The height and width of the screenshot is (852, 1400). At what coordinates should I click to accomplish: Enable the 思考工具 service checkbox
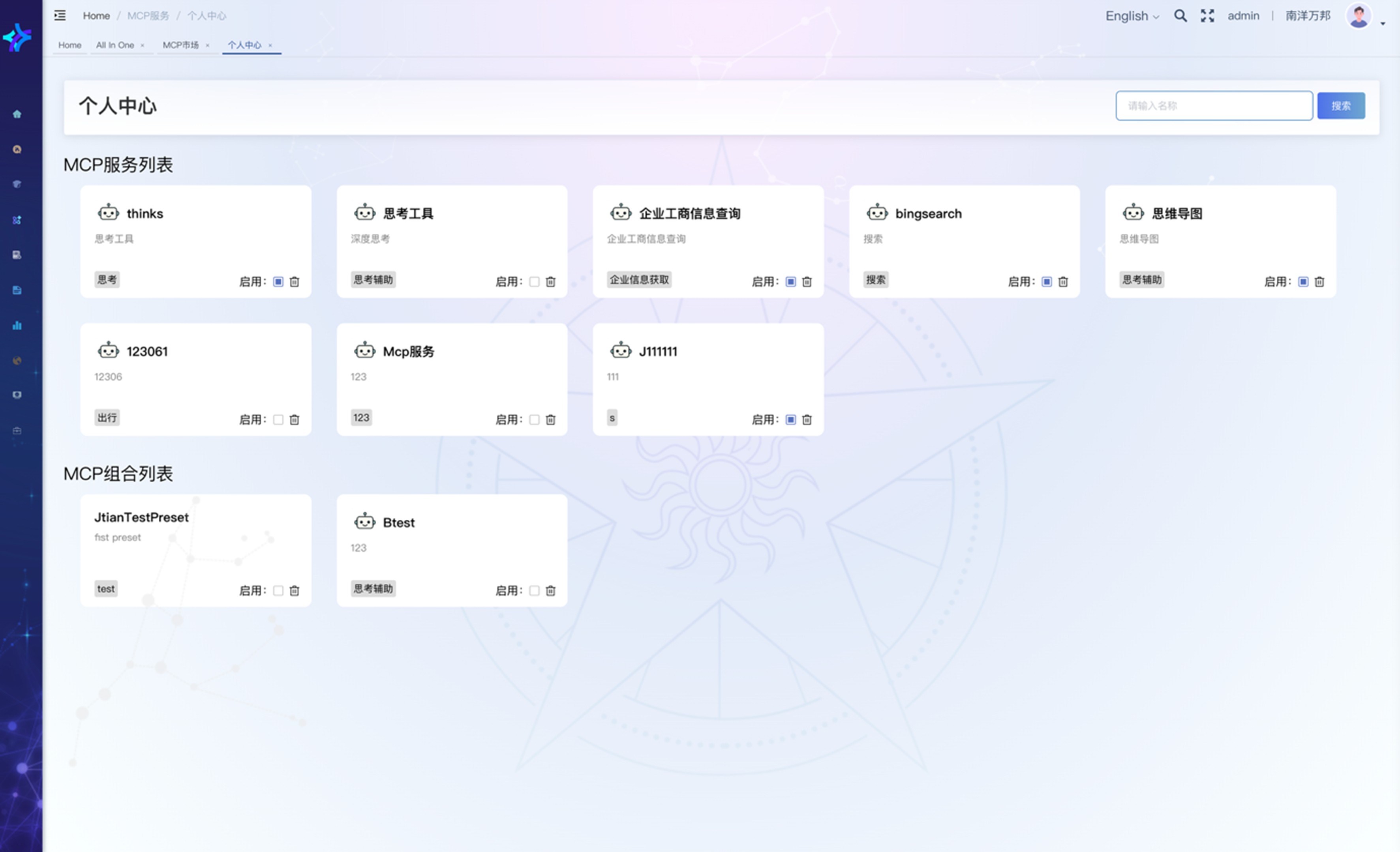pyautogui.click(x=534, y=282)
